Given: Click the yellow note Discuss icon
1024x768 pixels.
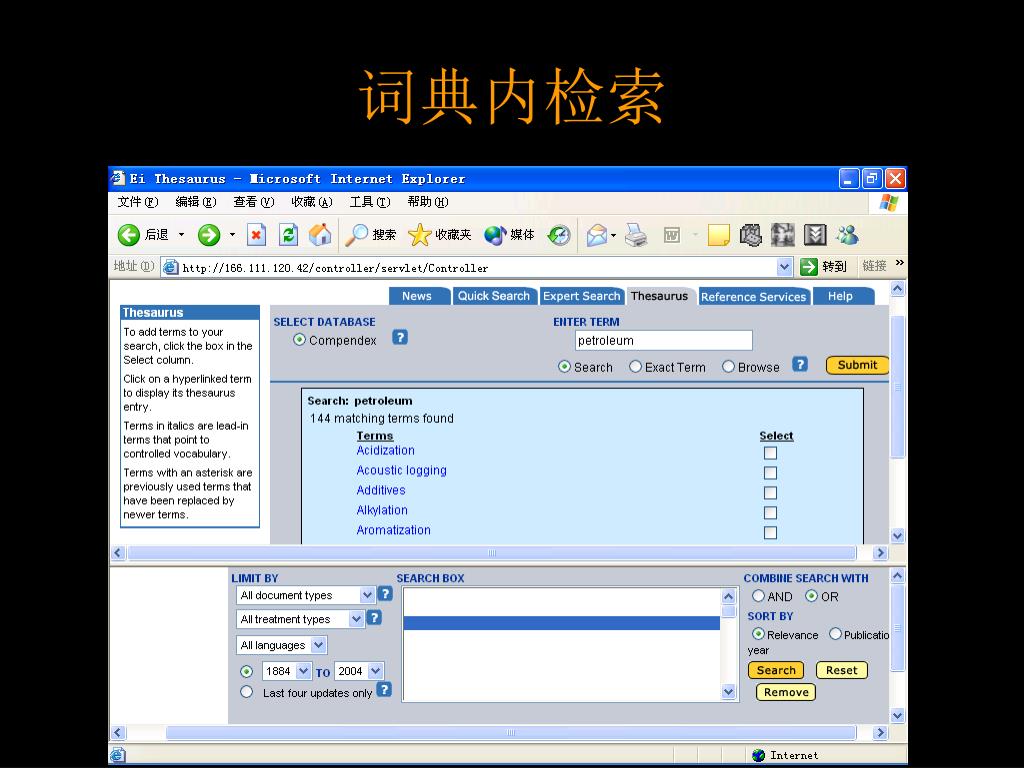Looking at the screenshot, I should click(x=718, y=235).
